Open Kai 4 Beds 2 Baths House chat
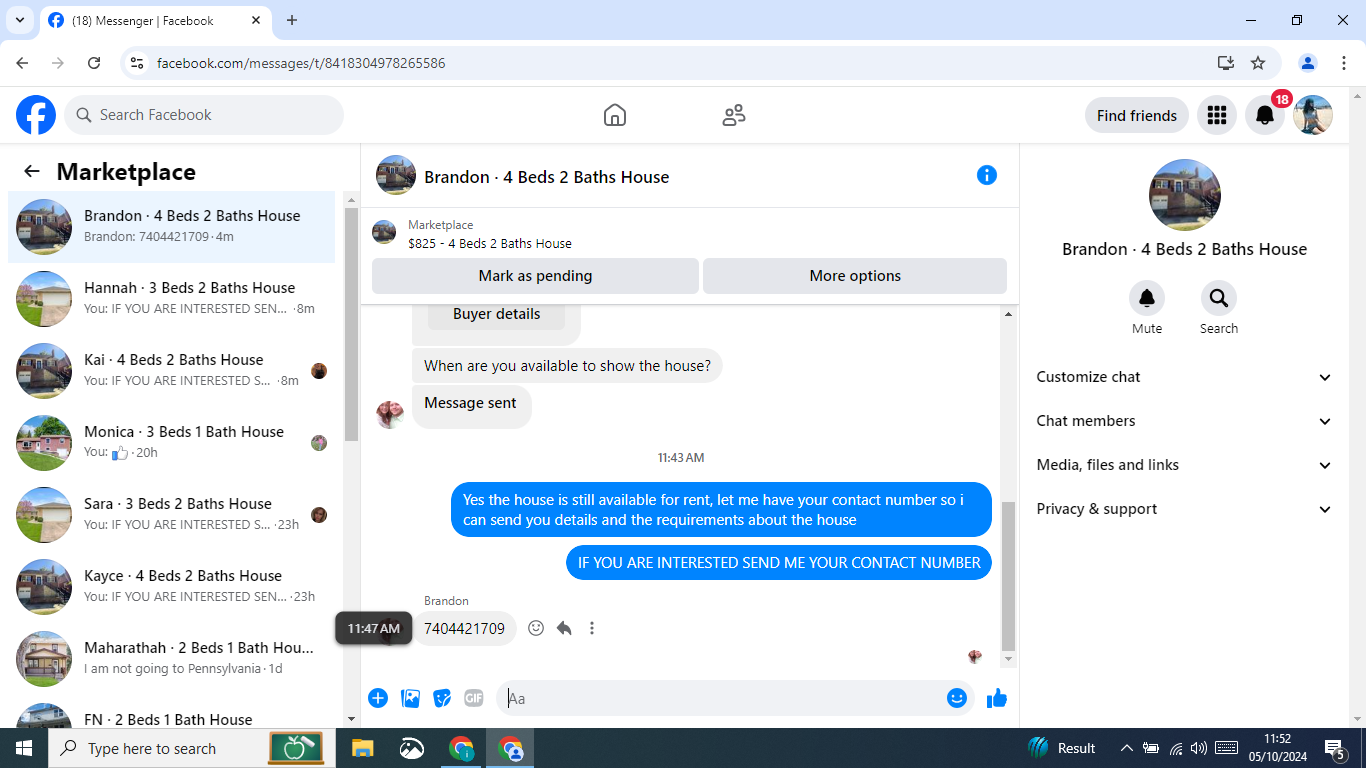Image resolution: width=1366 pixels, height=768 pixels. pyautogui.click(x=172, y=371)
